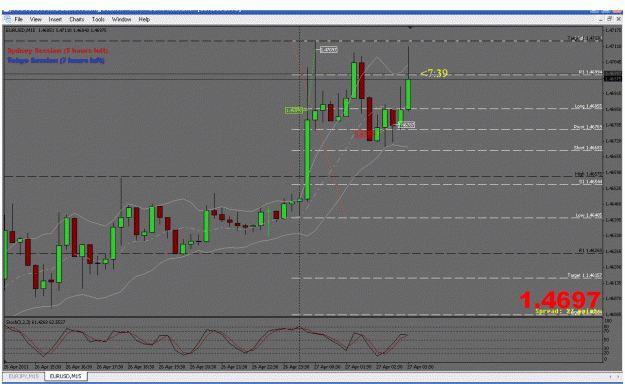Click the chart shift triangle marker
Viewport: 625px width, 384px height.
(x=410, y=28)
